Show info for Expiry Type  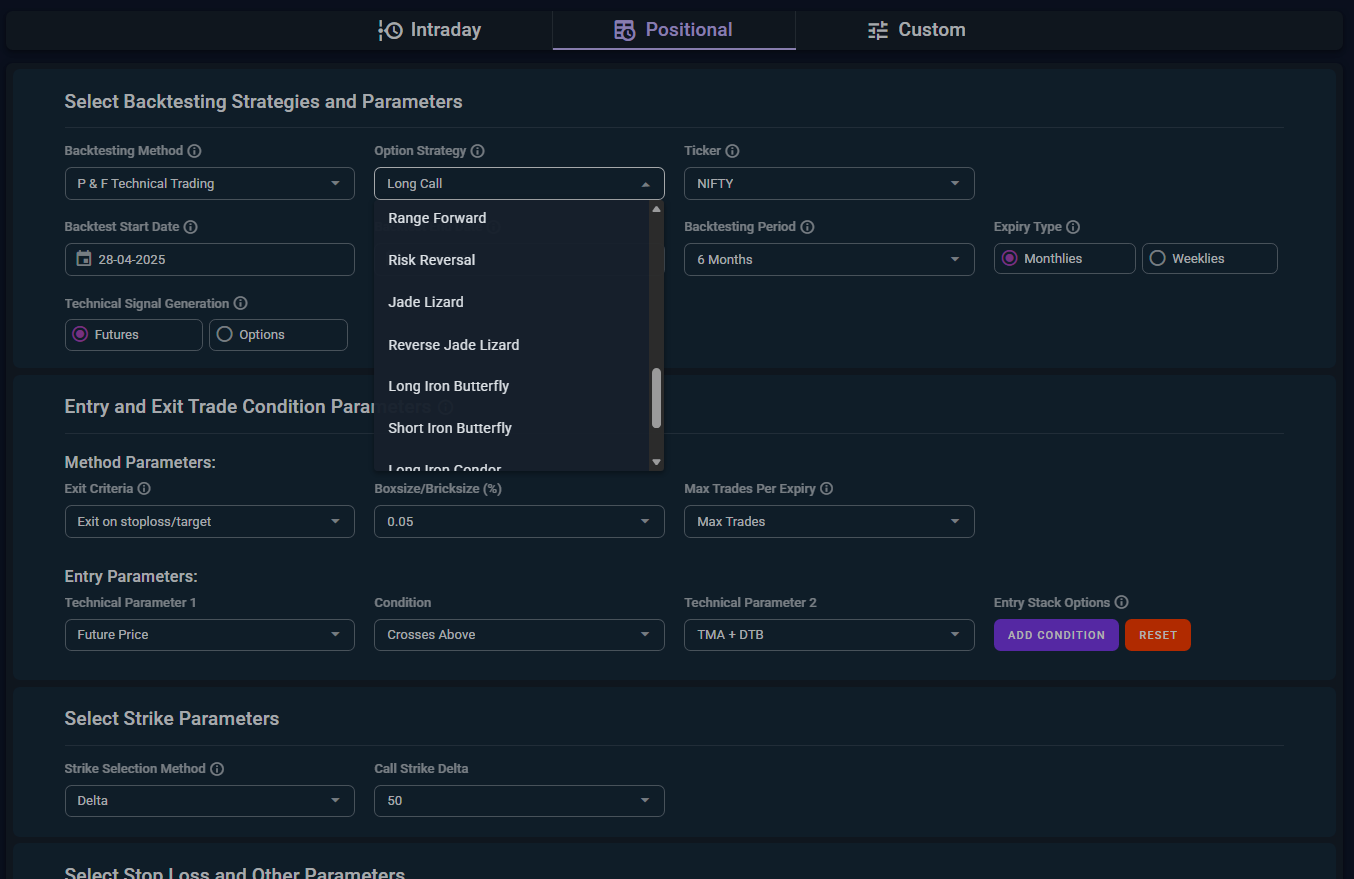point(1073,227)
